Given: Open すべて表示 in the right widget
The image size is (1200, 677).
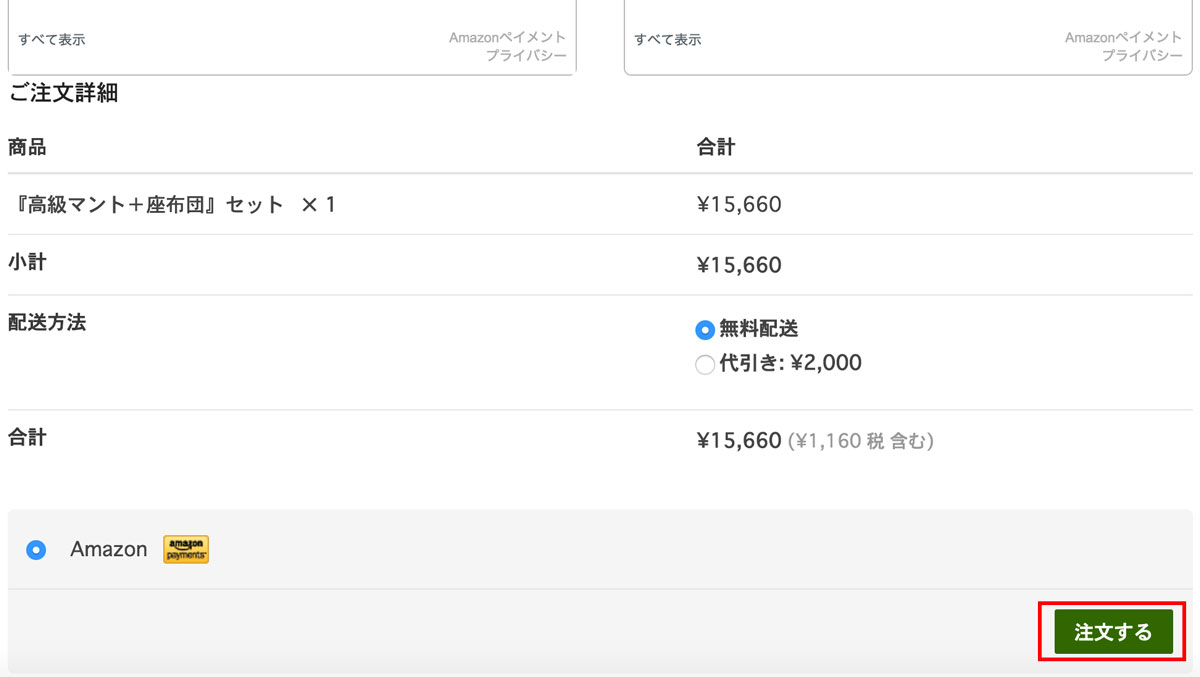Looking at the screenshot, I should tap(668, 40).
